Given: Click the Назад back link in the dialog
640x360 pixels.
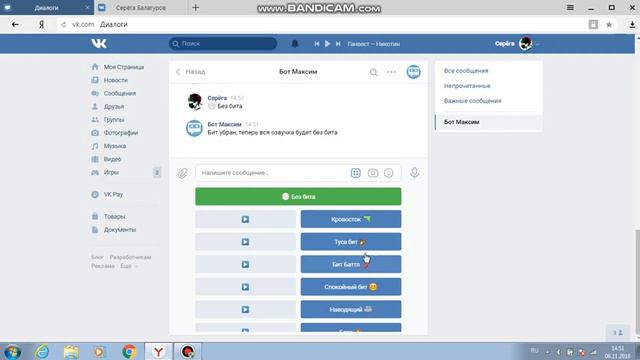Looking at the screenshot, I should coord(191,71).
